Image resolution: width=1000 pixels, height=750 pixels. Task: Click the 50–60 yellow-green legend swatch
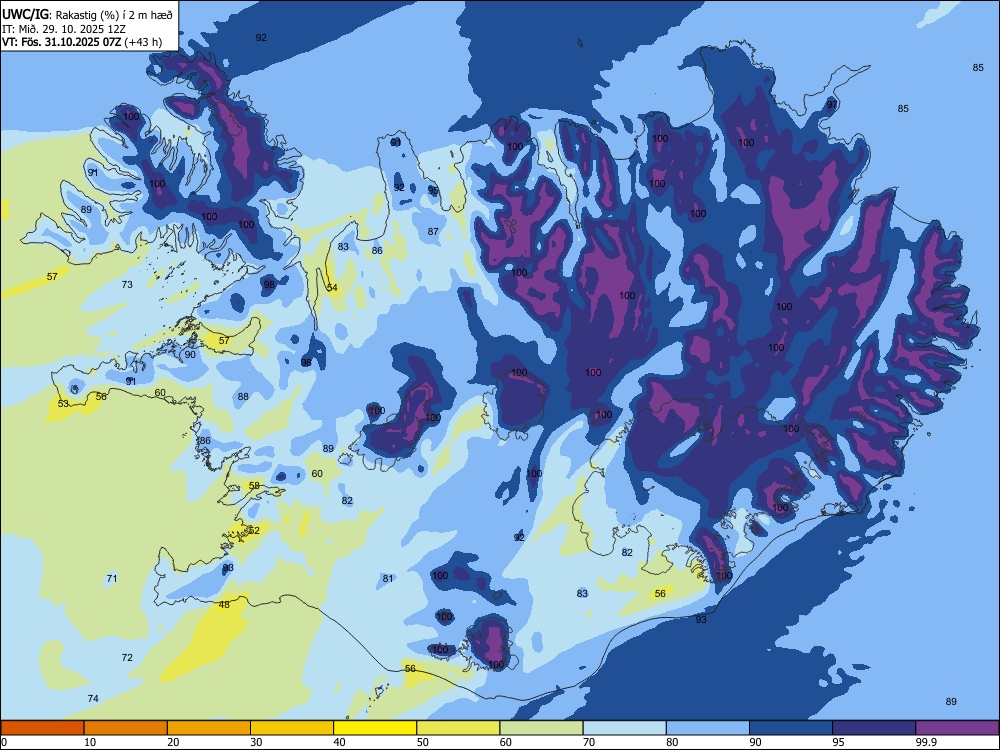(x=458, y=728)
